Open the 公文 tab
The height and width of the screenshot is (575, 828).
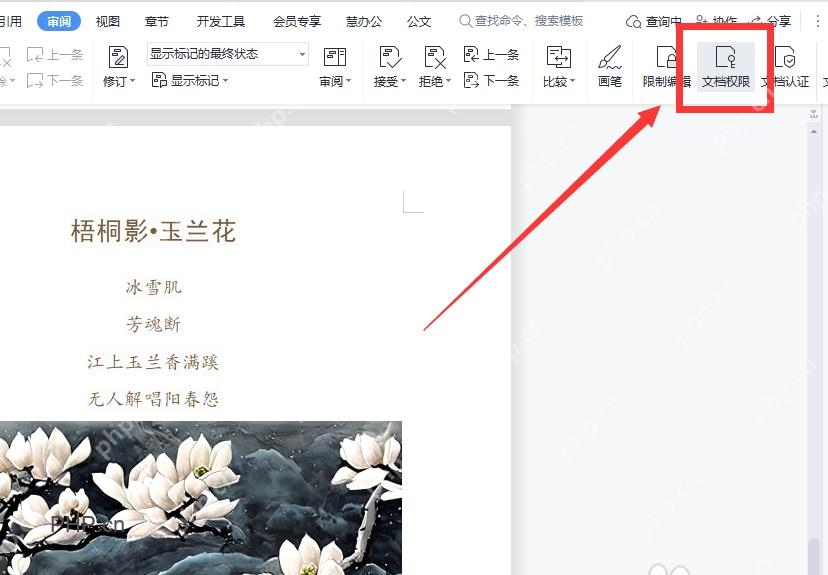click(419, 22)
